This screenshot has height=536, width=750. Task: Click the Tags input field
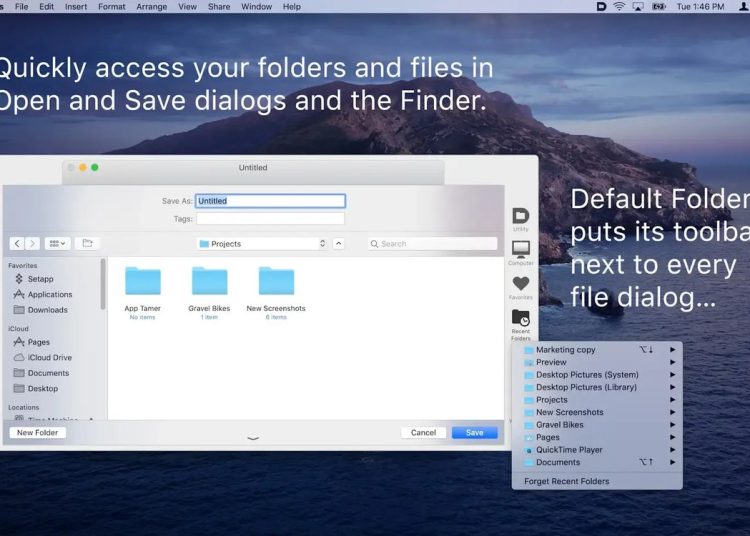(x=270, y=218)
